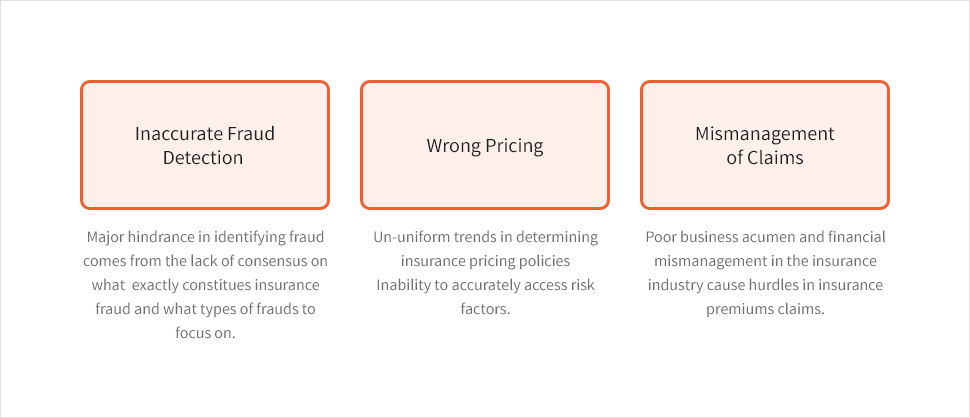Click the 'focus on.' text line

205,333
